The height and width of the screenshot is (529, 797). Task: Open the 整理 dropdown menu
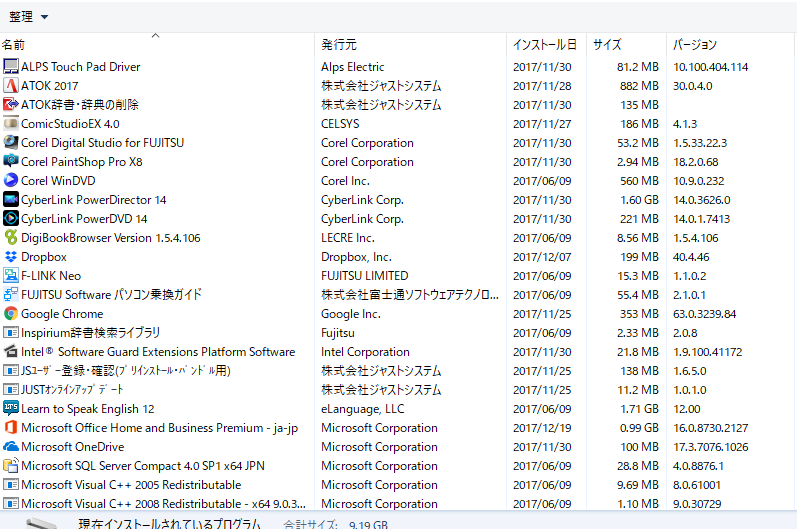coord(28,17)
